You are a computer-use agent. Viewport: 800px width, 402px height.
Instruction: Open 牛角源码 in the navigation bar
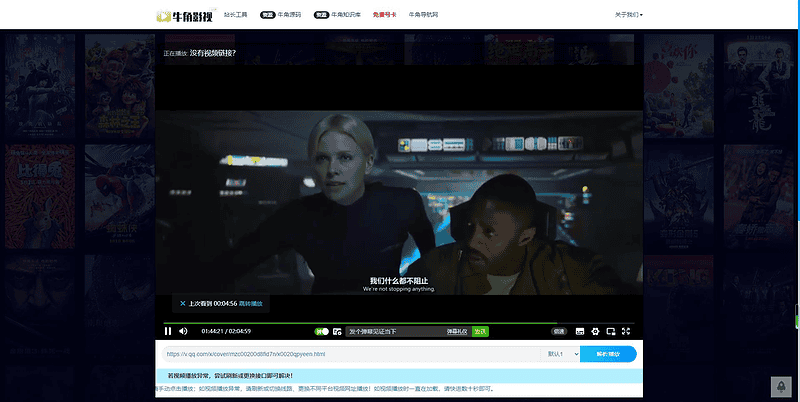tap(281, 15)
